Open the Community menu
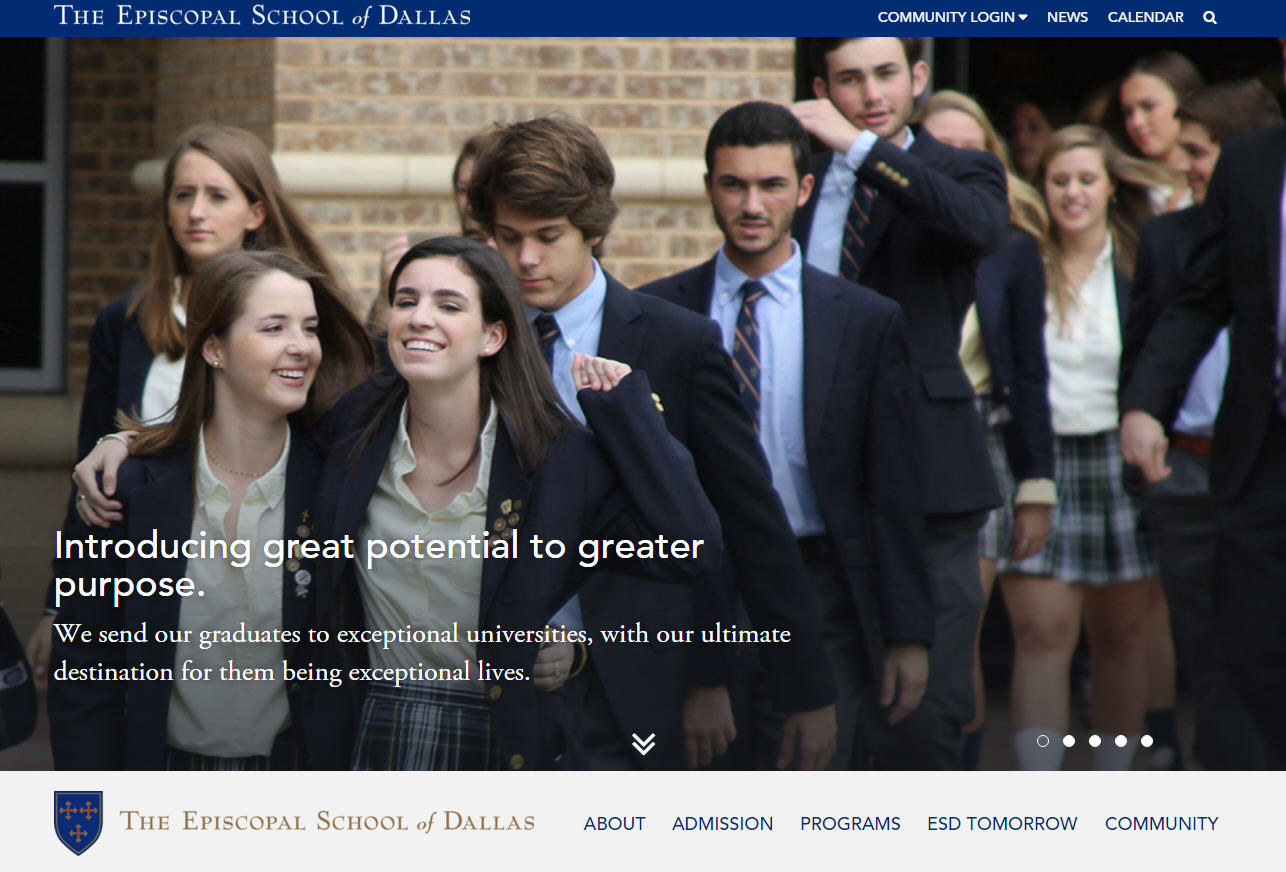The height and width of the screenshot is (872, 1286). tap(1162, 824)
